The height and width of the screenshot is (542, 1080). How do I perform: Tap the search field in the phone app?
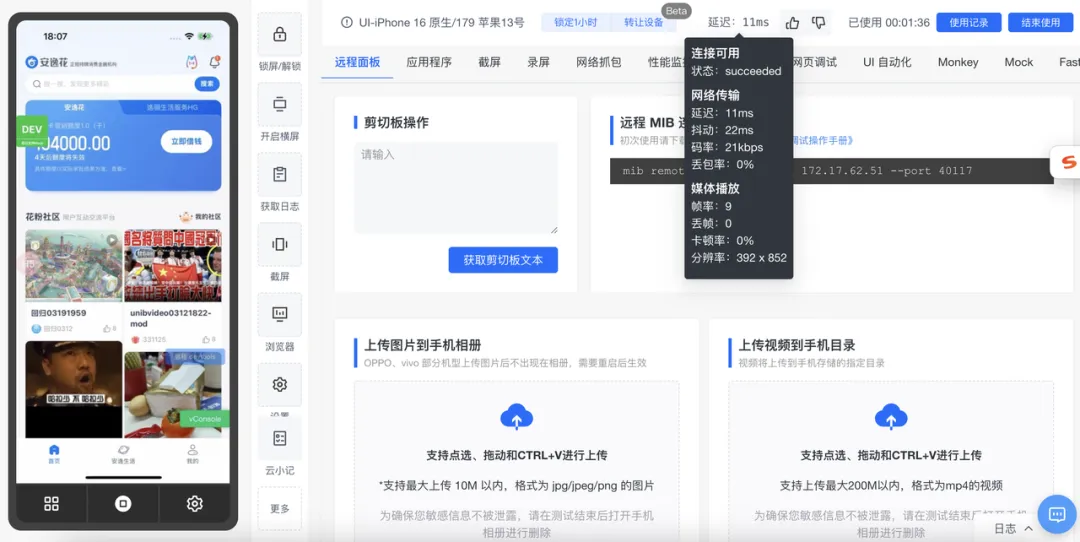click(110, 84)
